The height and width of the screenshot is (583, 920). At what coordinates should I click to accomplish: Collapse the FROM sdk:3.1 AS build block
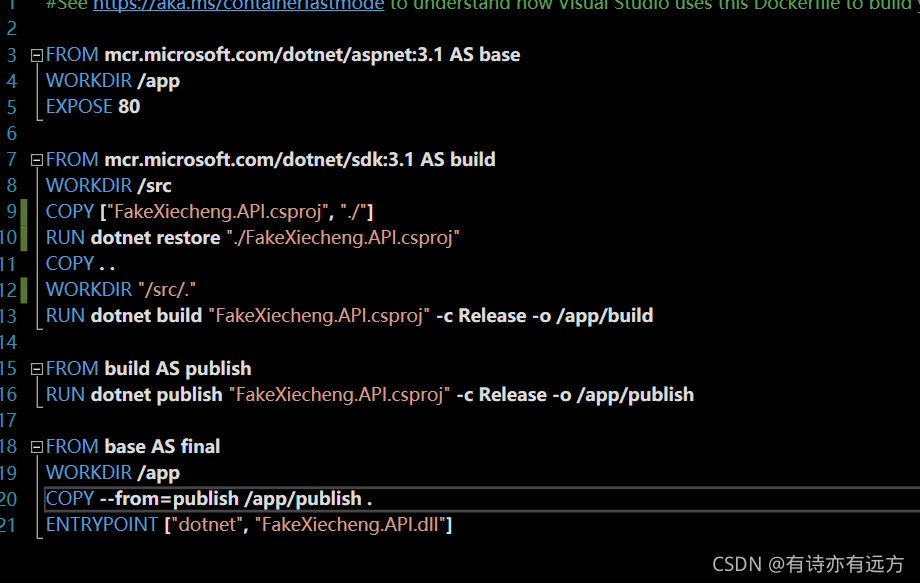coord(37,160)
